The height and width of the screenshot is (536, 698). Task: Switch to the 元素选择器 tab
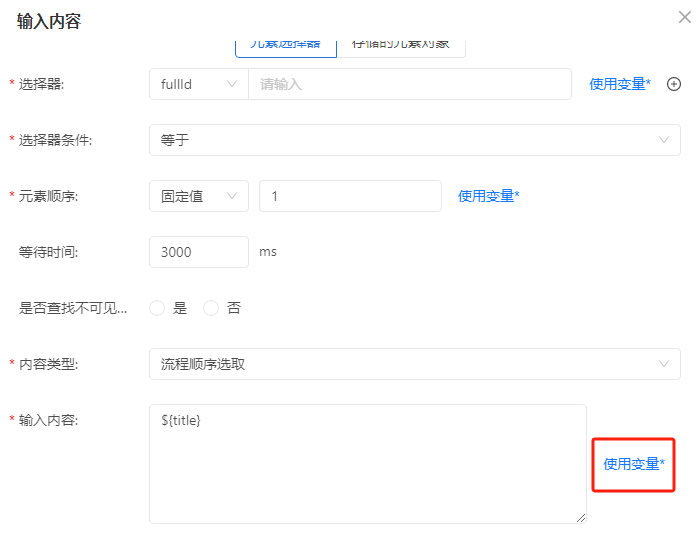[x=285, y=46]
